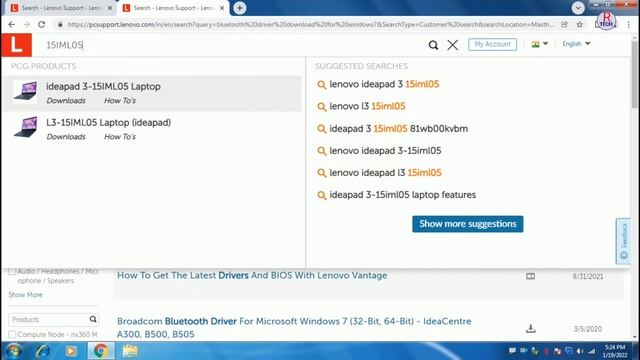Image resolution: width=640 pixels, height=360 pixels.
Task: Open Downloads for ideapad 3-15IML05 Laptop
Action: click(66, 100)
